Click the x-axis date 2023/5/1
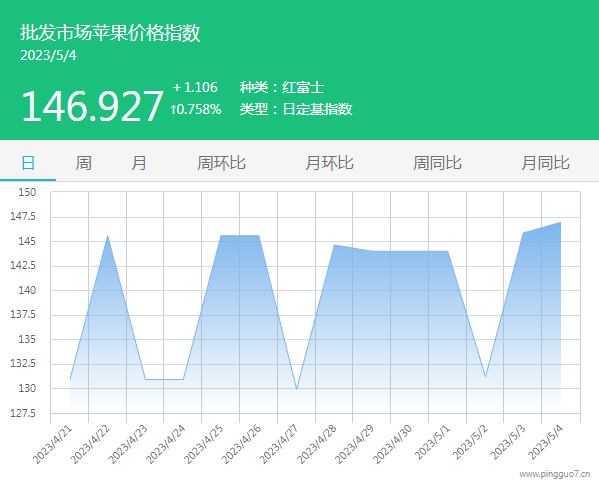Image resolution: width=599 pixels, height=486 pixels. 432,442
